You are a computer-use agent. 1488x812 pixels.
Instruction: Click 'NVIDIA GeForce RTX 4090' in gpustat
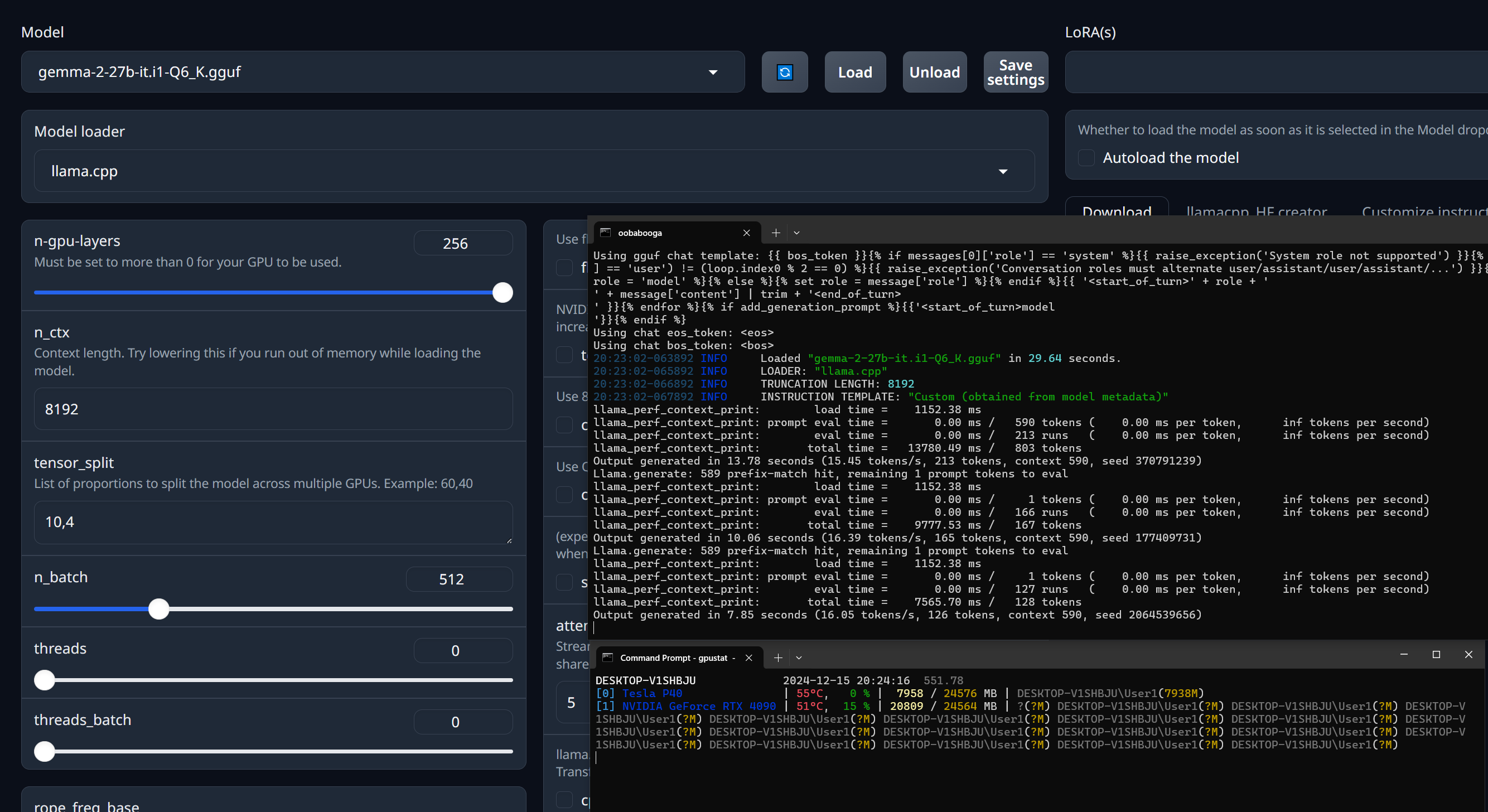699,706
